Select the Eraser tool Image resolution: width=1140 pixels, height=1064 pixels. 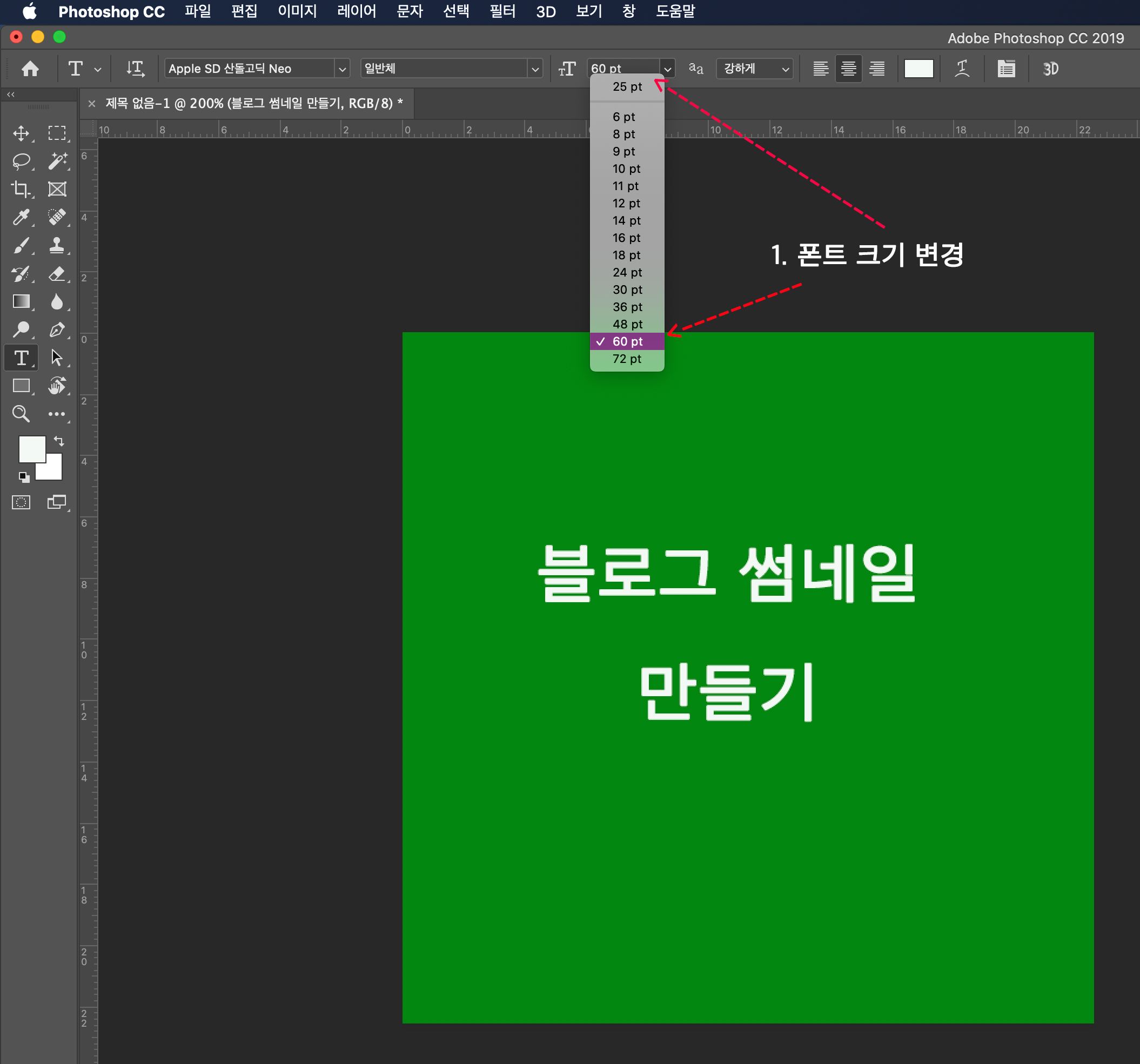pos(57,273)
